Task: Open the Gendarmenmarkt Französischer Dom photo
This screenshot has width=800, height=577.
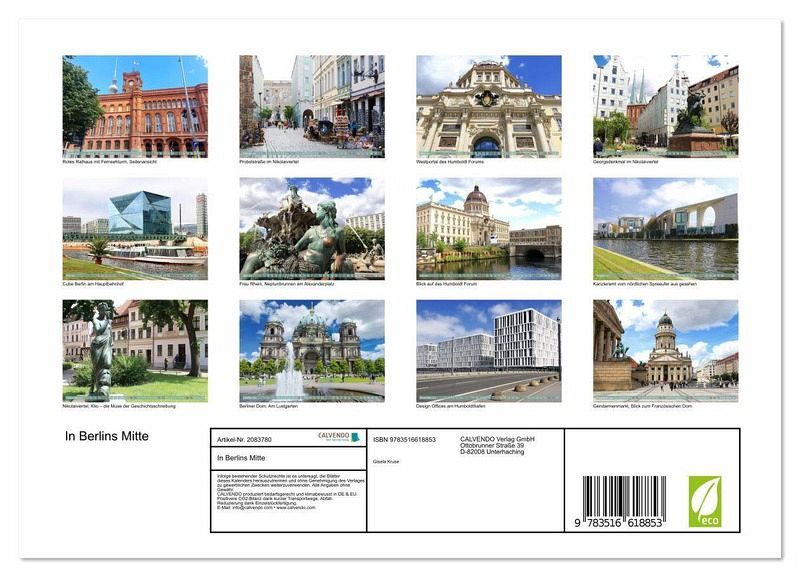Action: 665,351
